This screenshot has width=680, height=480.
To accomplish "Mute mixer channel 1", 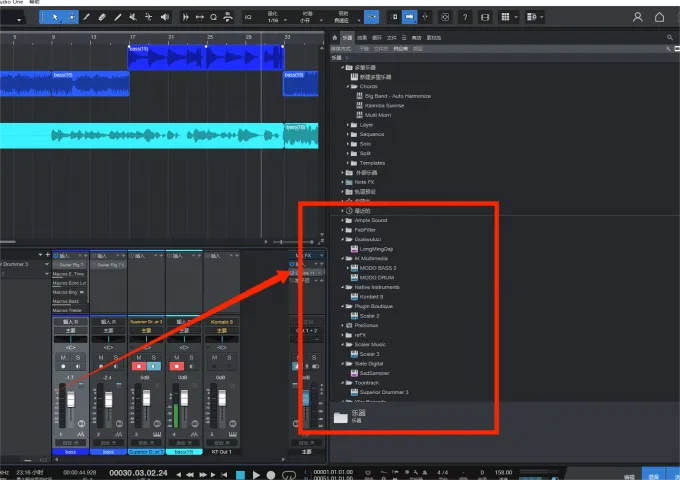I will (63, 358).
